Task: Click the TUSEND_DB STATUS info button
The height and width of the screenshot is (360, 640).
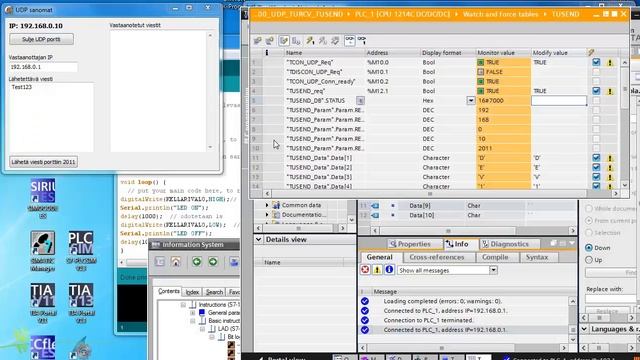Action: click(360, 100)
